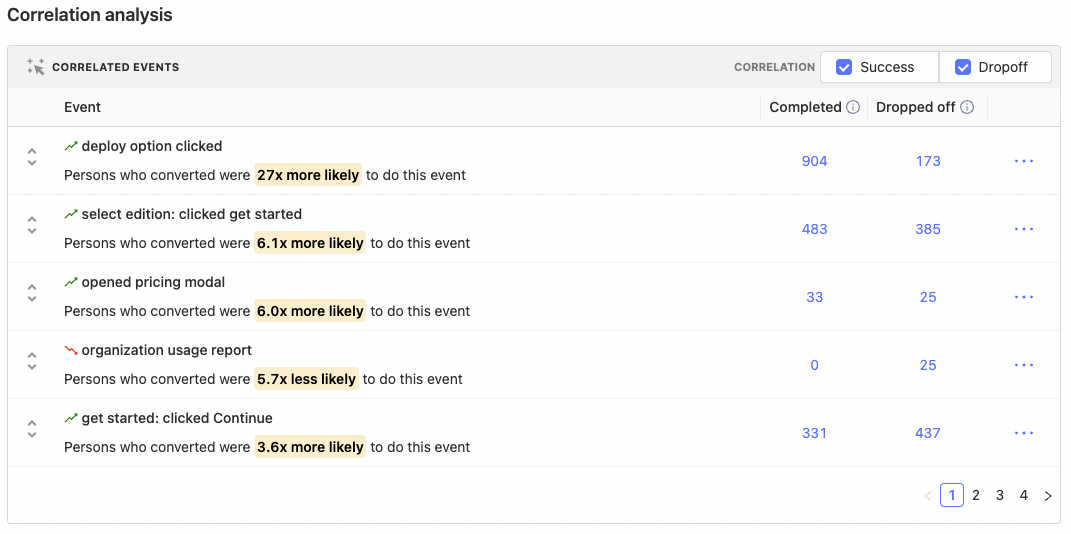Go to page 2 of correlated events
The width and height of the screenshot is (1071, 534).
click(976, 495)
